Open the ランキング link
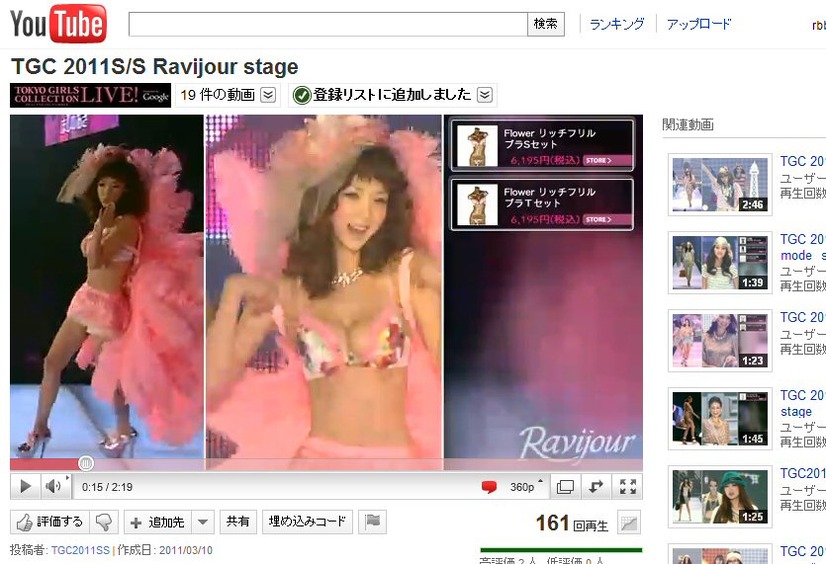This screenshot has width=826, height=564. [617, 24]
